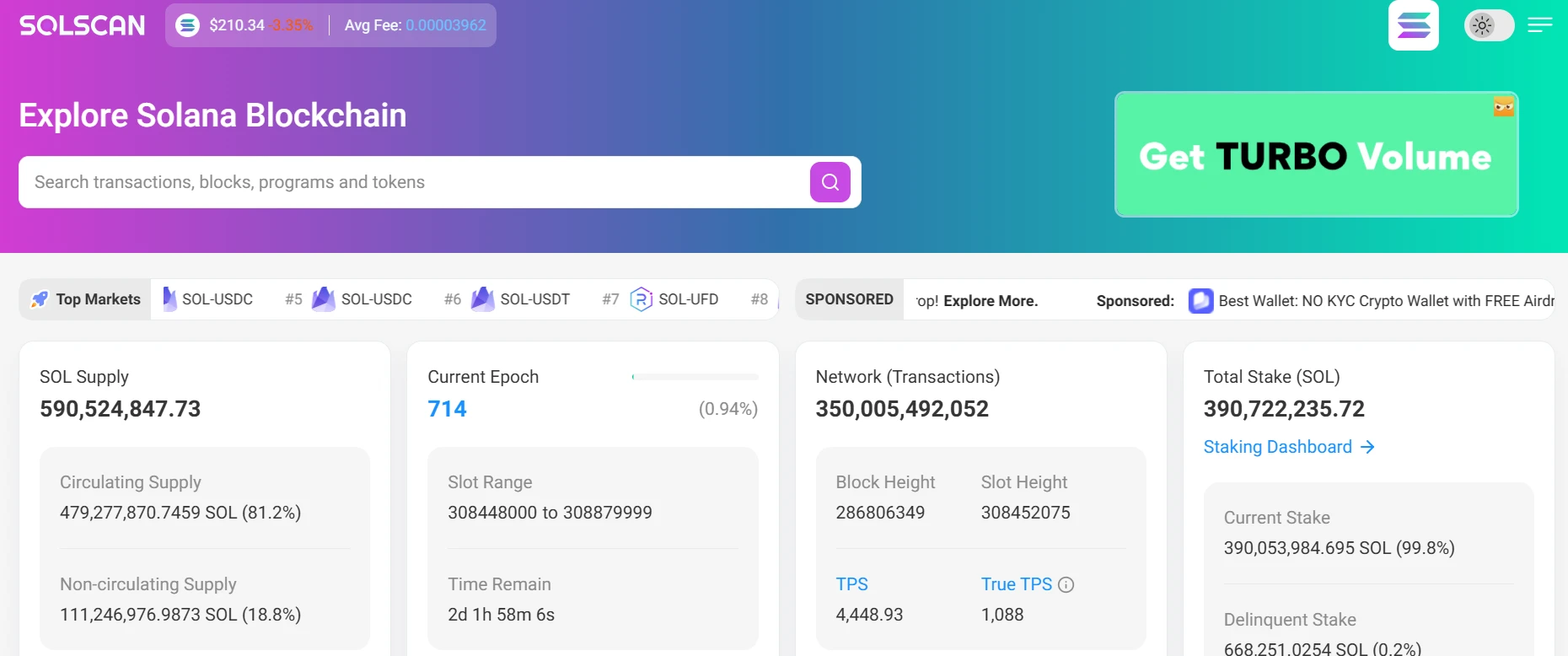Image resolution: width=1568 pixels, height=656 pixels.
Task: Click Network transactions count 350,005,492,052
Action: click(902, 409)
